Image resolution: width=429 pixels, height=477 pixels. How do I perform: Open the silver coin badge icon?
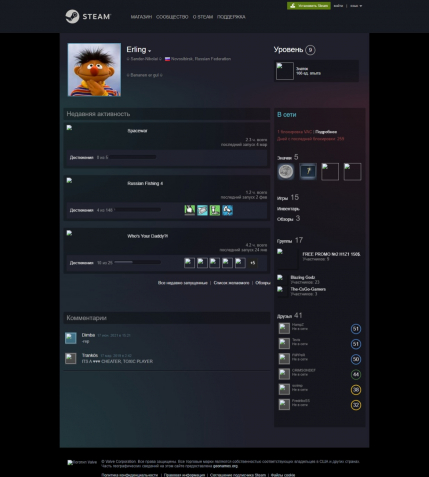point(286,171)
